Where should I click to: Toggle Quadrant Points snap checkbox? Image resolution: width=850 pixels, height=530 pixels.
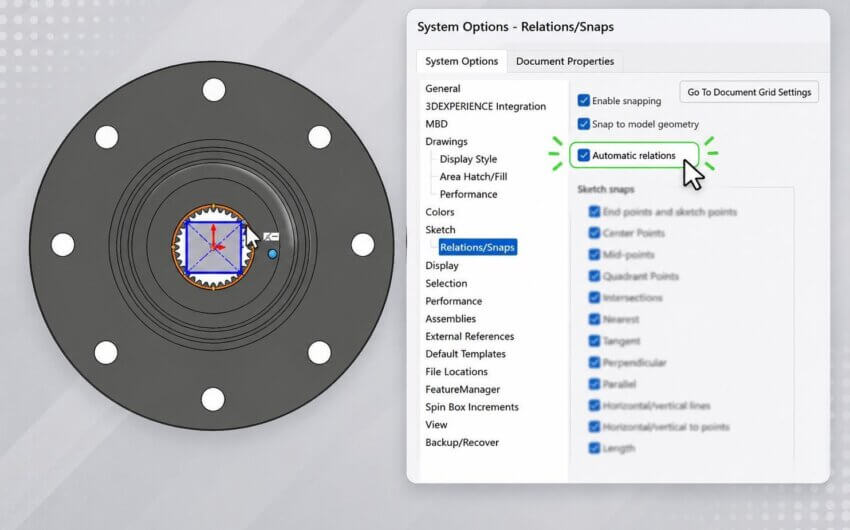[594, 276]
